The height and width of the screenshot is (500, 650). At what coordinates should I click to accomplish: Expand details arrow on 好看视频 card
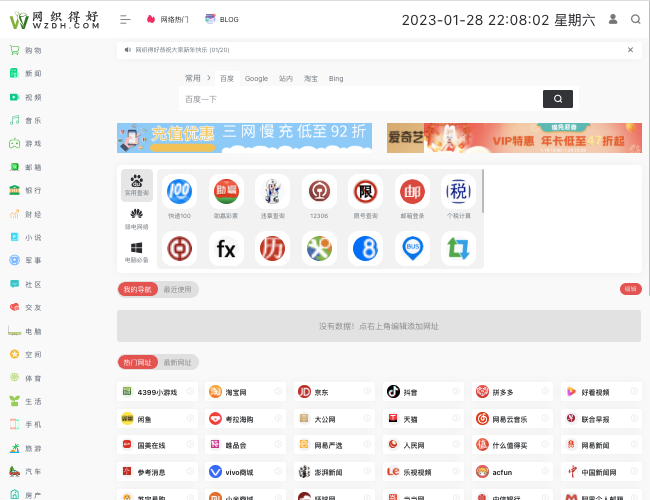coord(634,391)
